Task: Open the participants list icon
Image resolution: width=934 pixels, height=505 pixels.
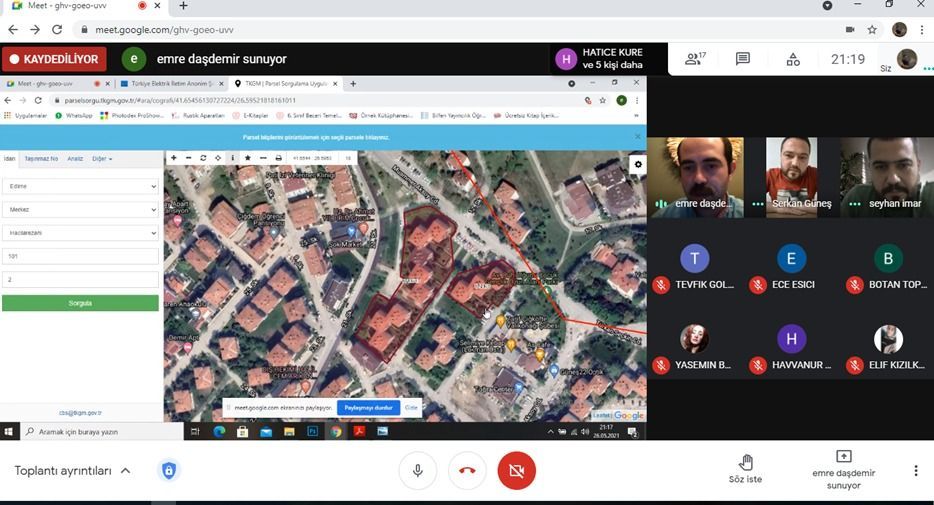Action: [694, 59]
